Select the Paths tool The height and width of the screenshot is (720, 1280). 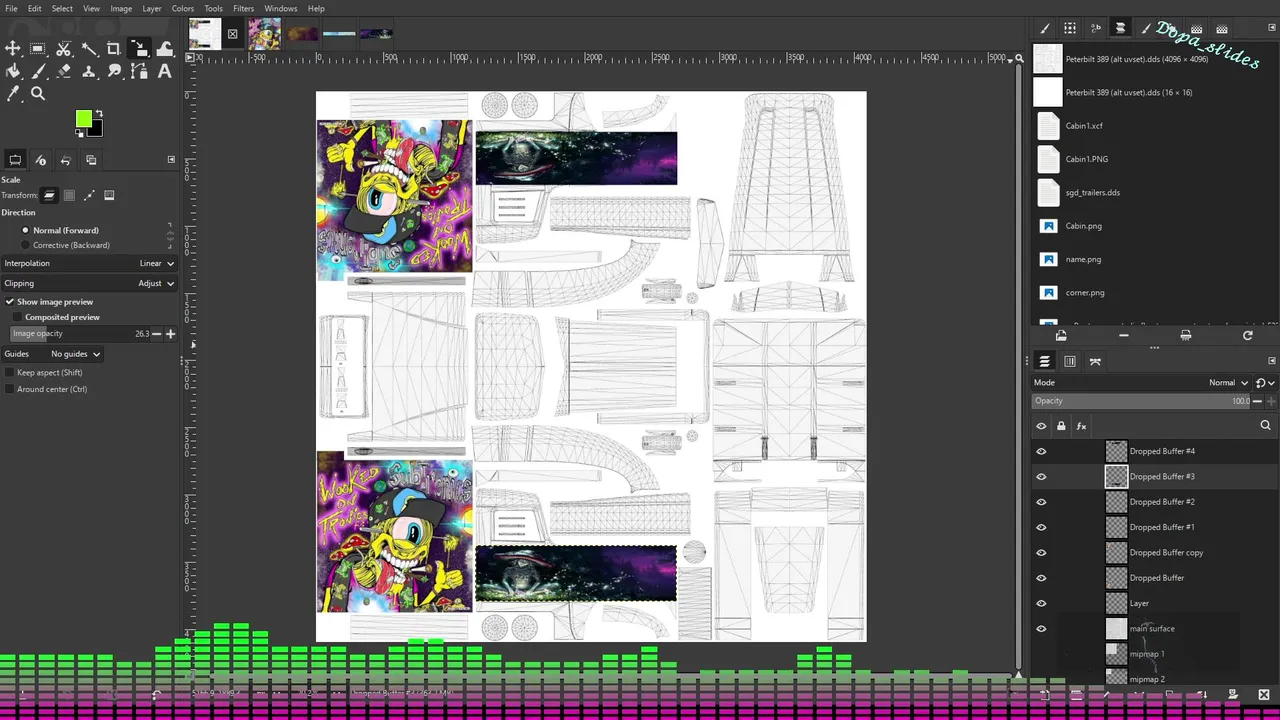139,71
